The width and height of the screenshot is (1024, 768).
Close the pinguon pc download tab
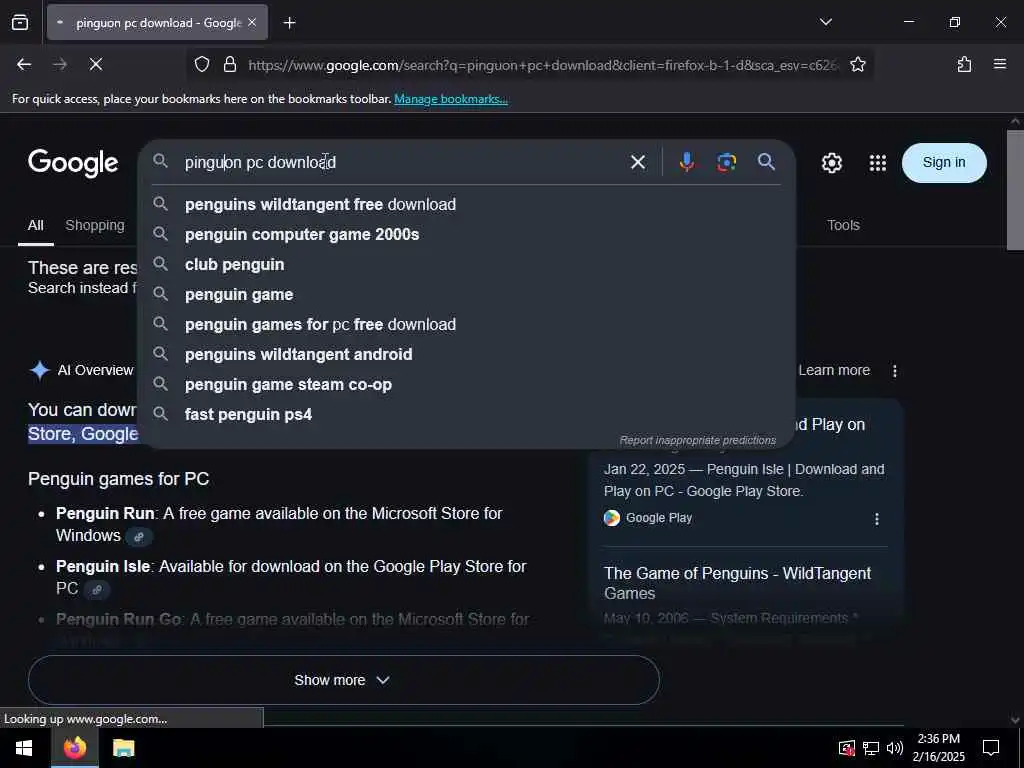252,23
